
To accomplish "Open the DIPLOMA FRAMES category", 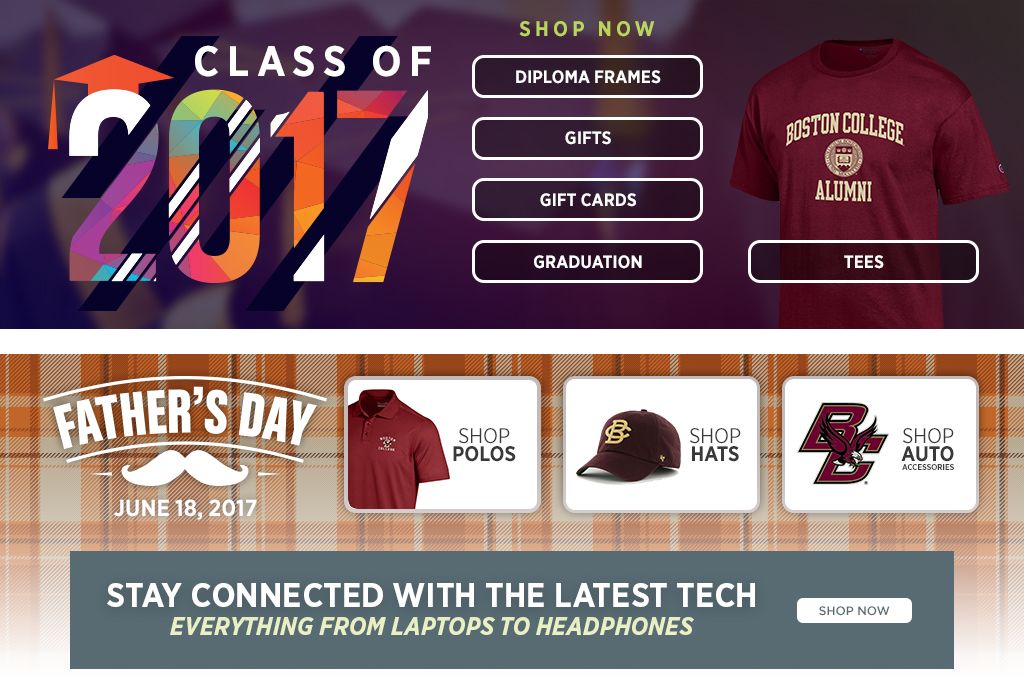I will pos(587,77).
